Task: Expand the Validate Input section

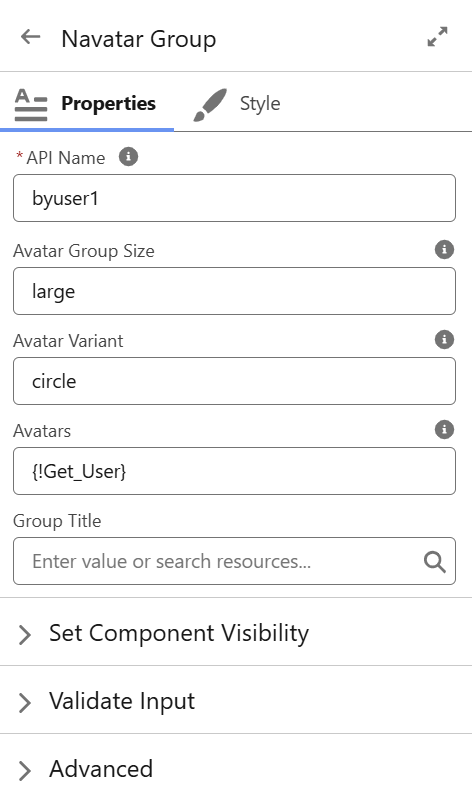Action: (236, 700)
